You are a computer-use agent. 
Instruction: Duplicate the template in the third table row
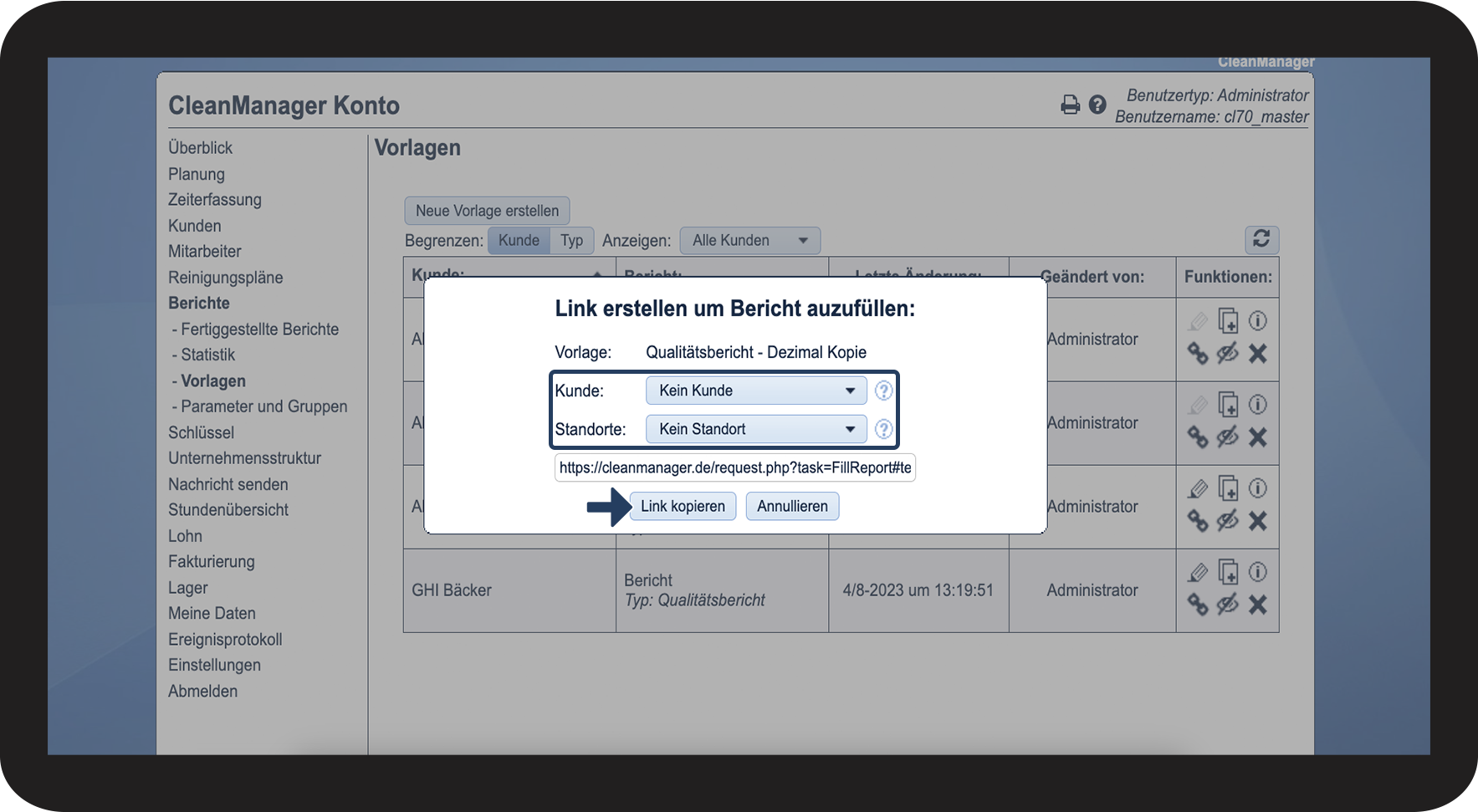(x=1228, y=488)
